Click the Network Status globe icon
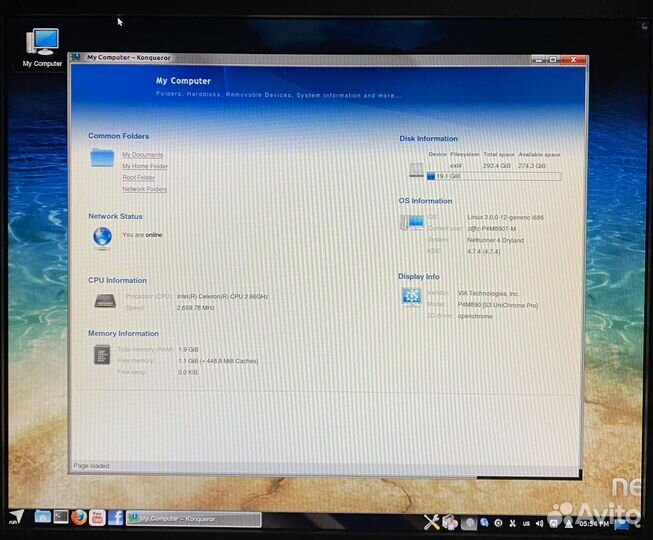 (x=102, y=237)
